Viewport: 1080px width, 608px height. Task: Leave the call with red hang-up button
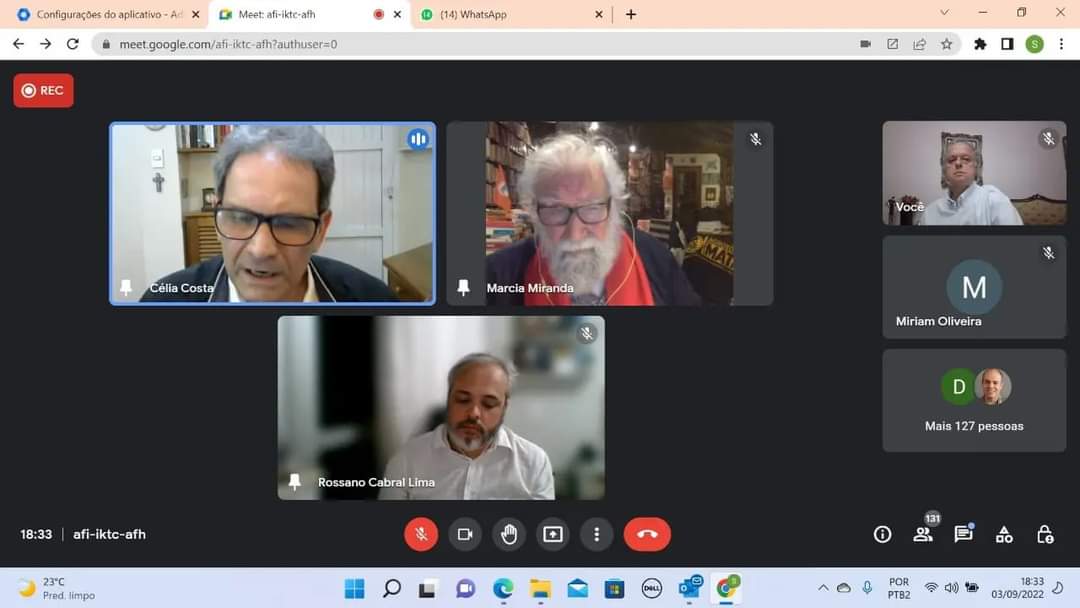point(647,534)
